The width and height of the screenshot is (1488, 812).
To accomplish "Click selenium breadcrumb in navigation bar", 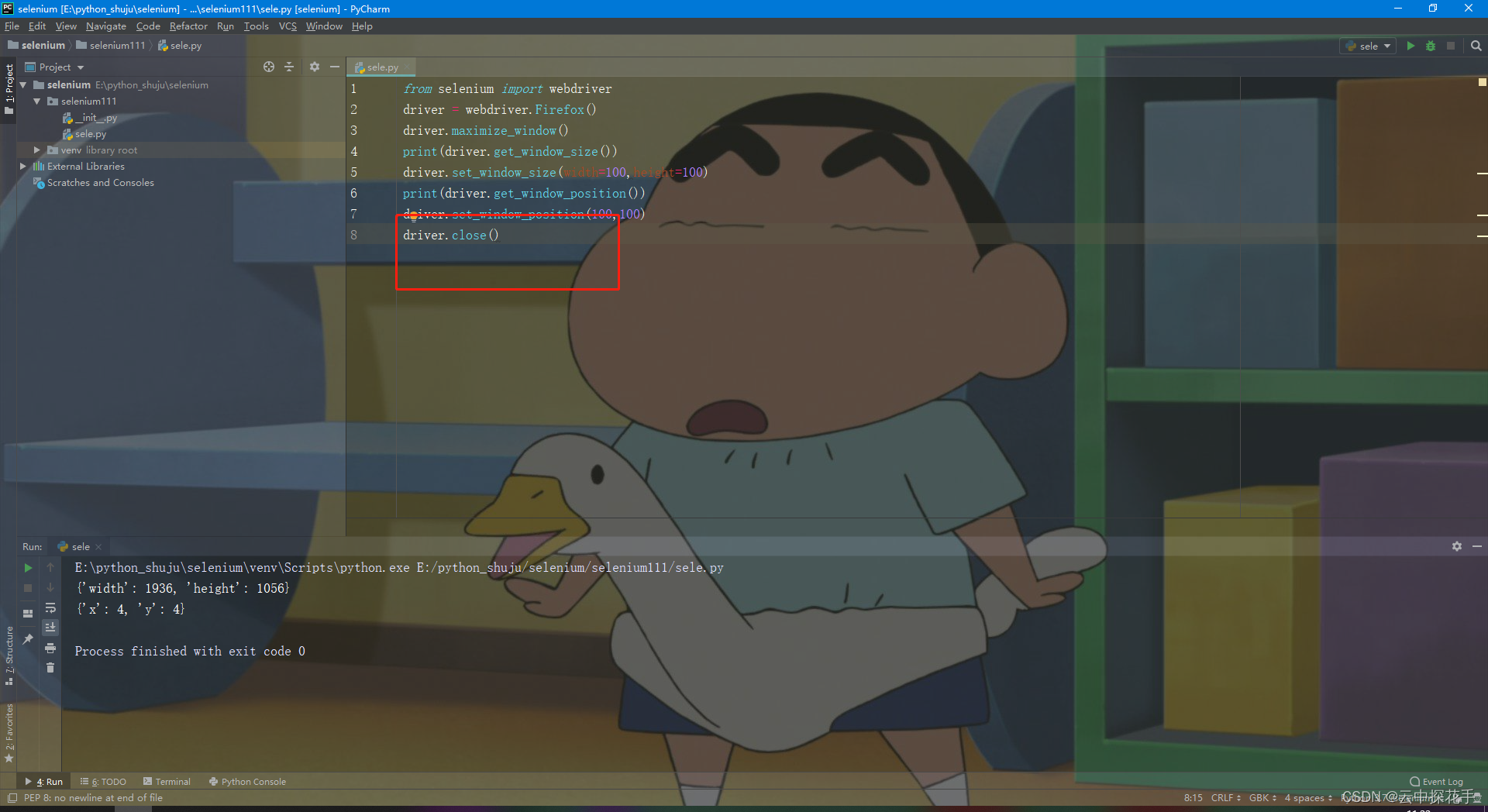I will click(x=36, y=46).
